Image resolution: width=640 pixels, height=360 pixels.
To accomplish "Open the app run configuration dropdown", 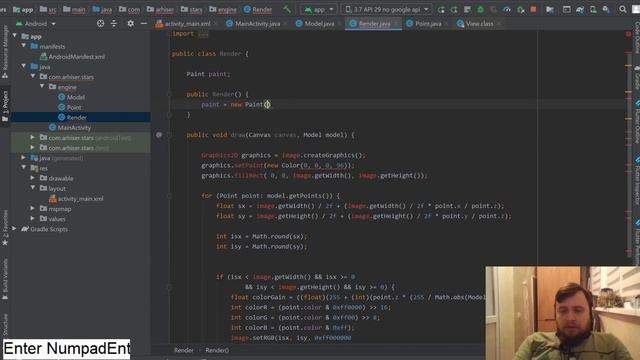I will (319, 9).
